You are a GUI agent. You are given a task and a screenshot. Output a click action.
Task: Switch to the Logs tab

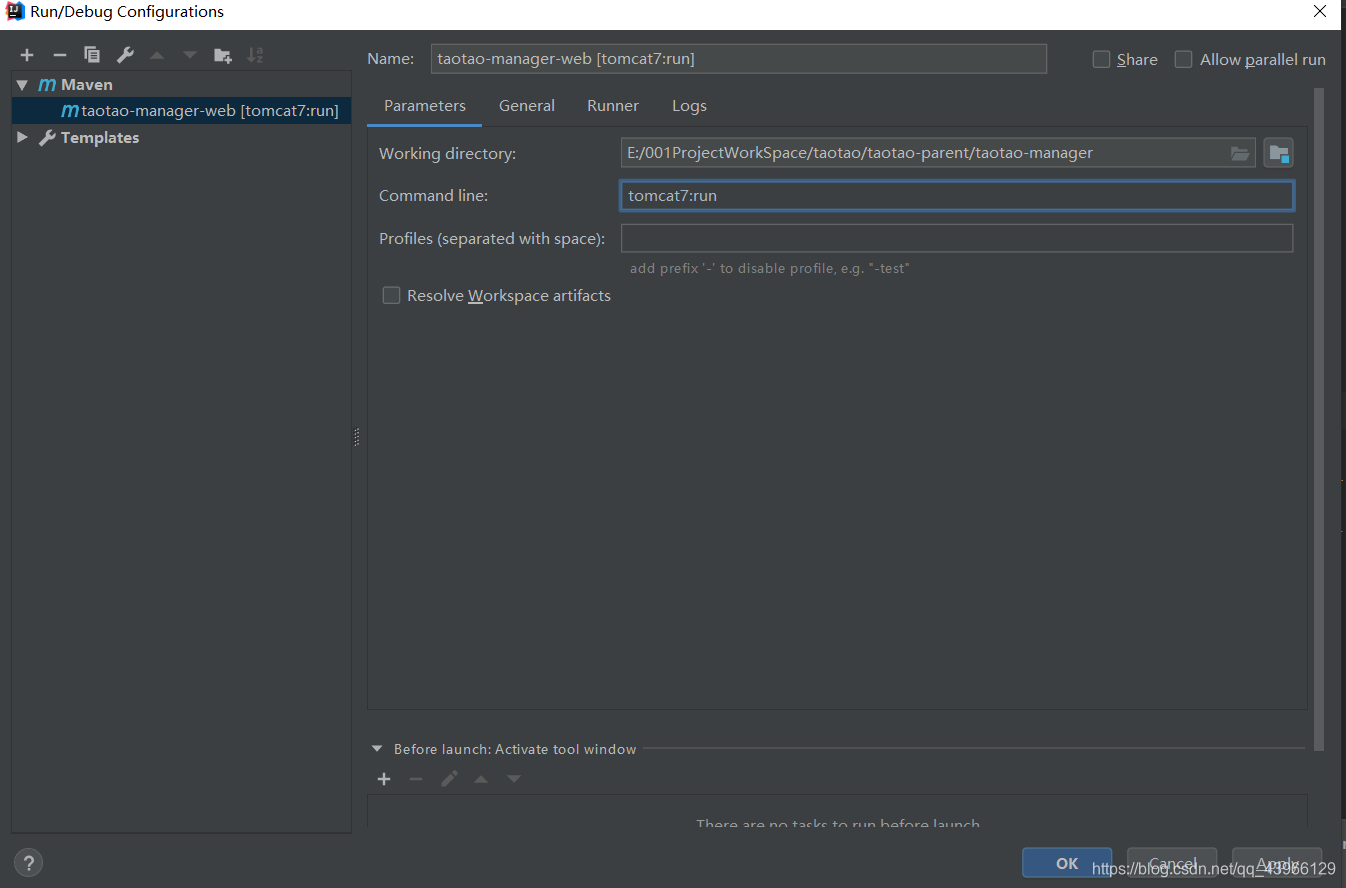click(689, 106)
